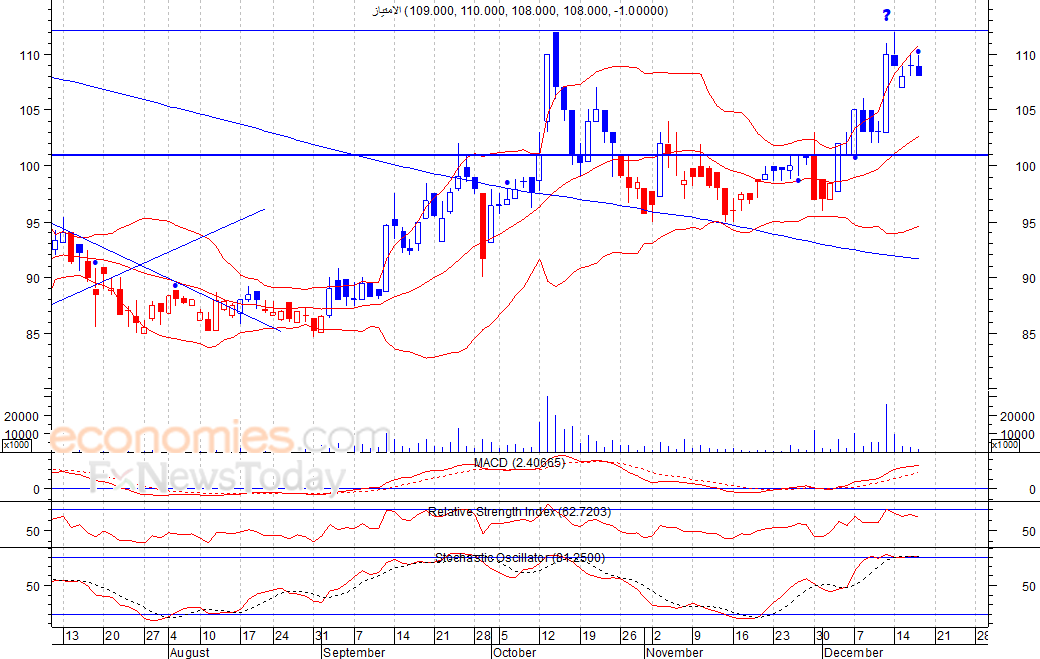Viewport: 1040px width, 659px height.
Task: Click the date label 10 on time axis
Action: click(208, 636)
